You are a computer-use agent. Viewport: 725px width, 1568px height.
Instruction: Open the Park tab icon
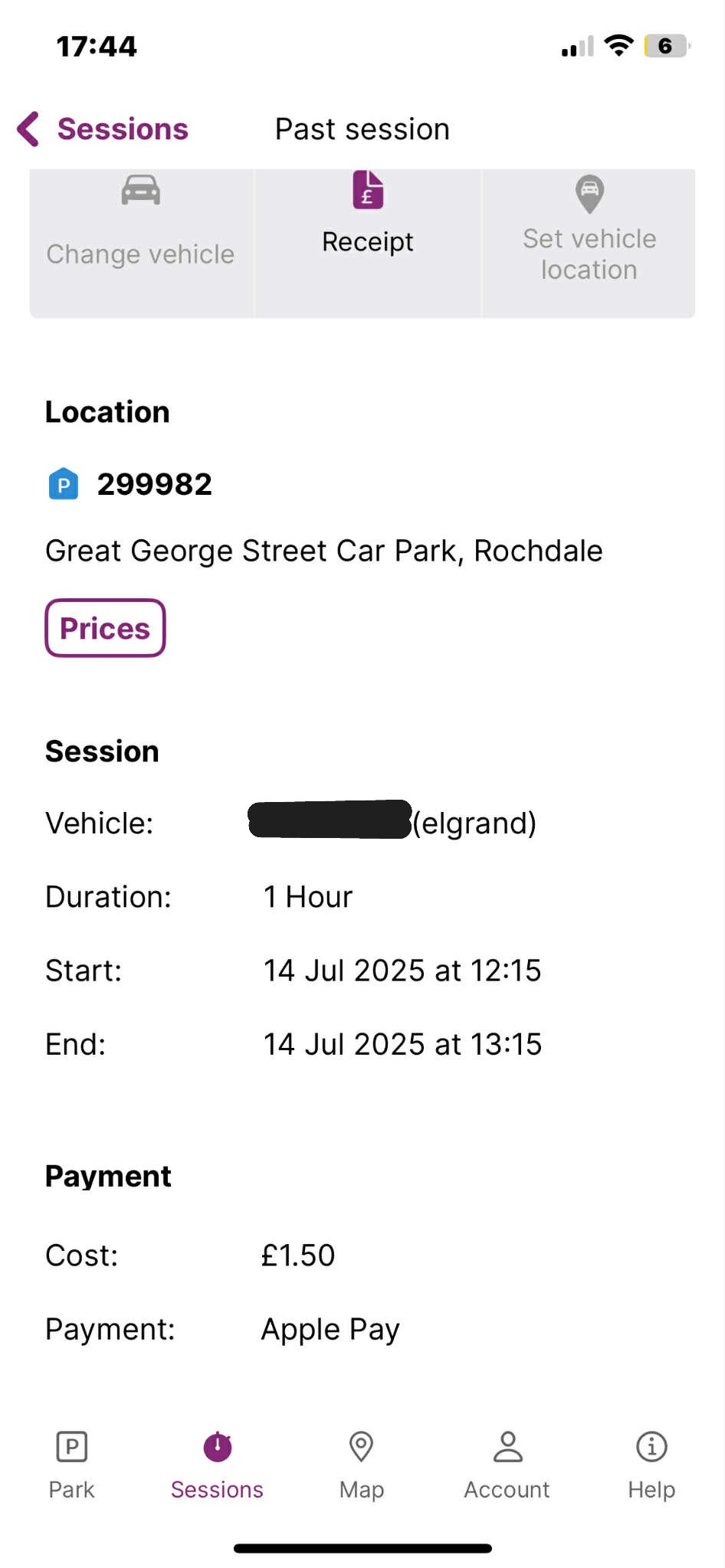point(72,1447)
